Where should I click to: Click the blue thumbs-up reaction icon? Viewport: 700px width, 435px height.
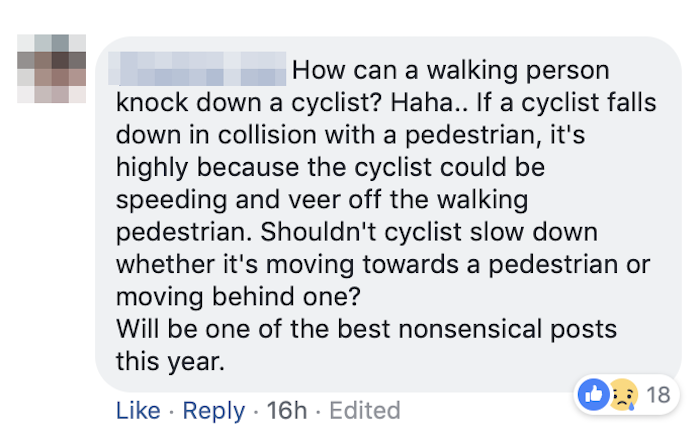pyautogui.click(x=593, y=394)
